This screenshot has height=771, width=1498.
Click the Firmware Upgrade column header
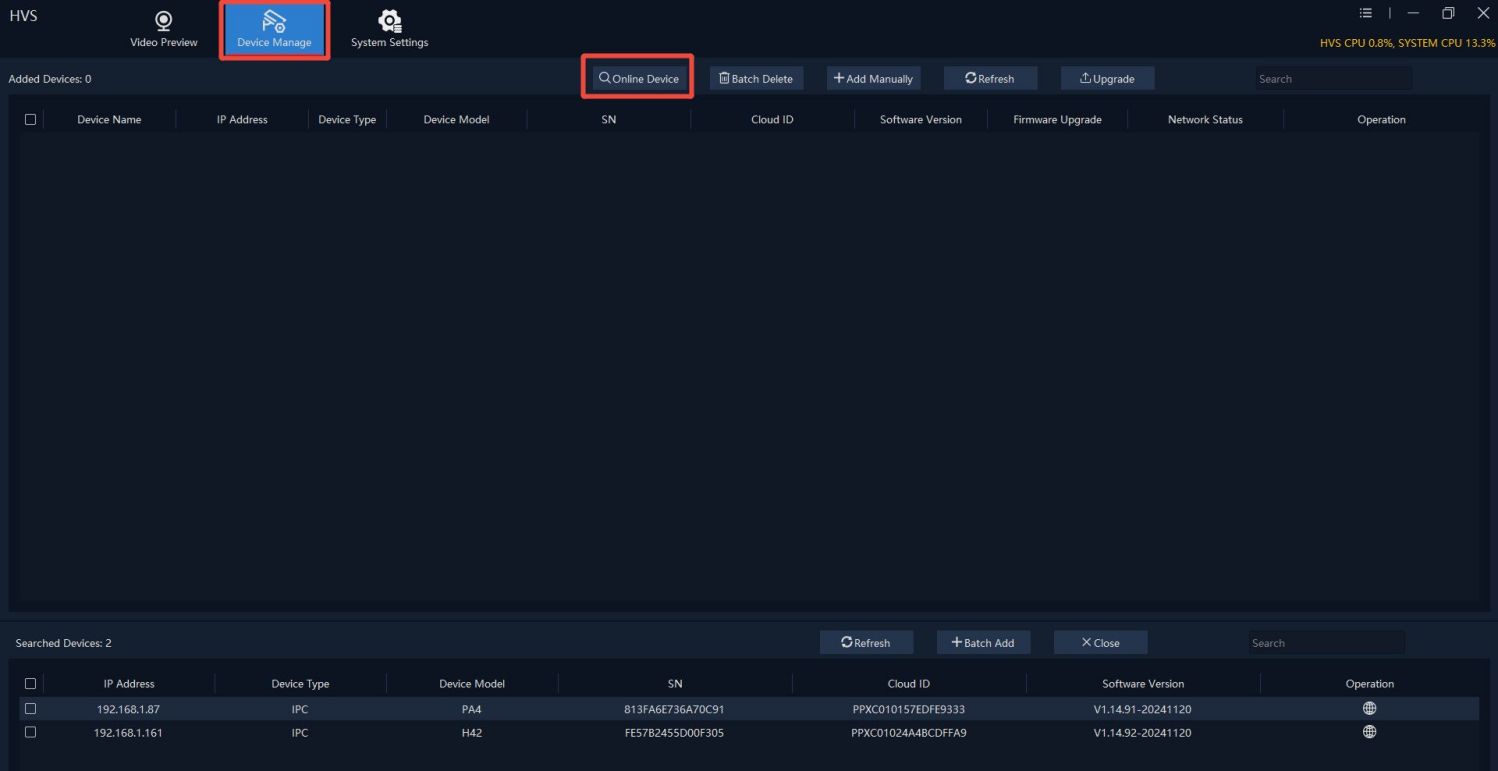coord(1057,119)
